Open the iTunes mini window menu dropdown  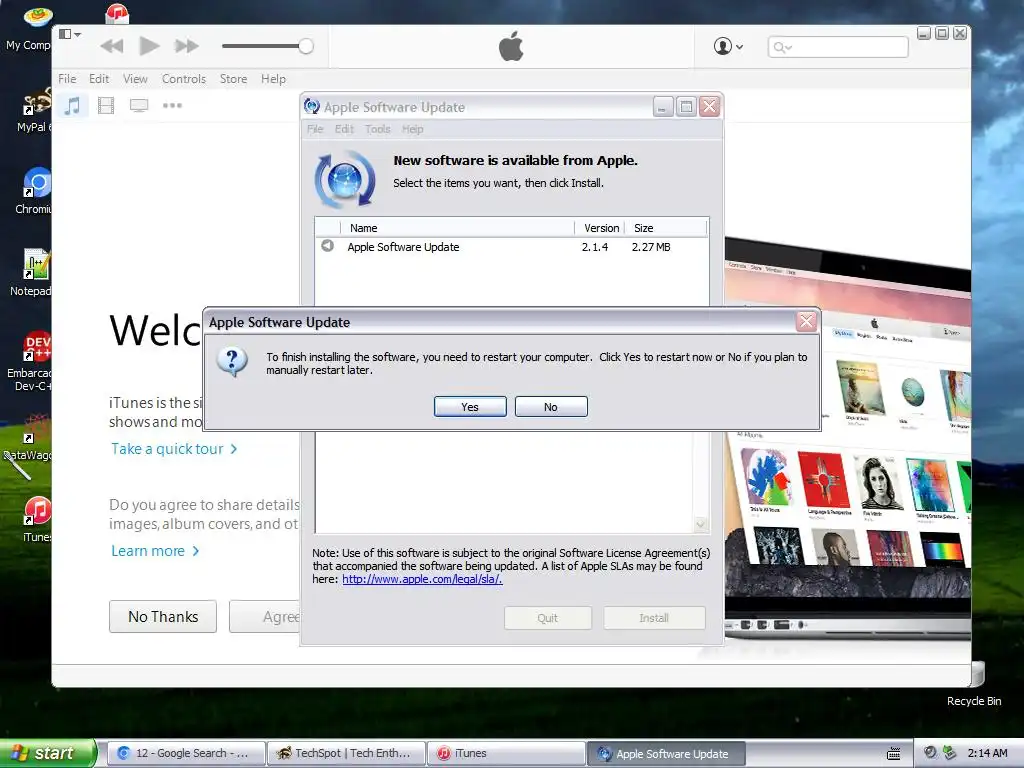(70, 34)
